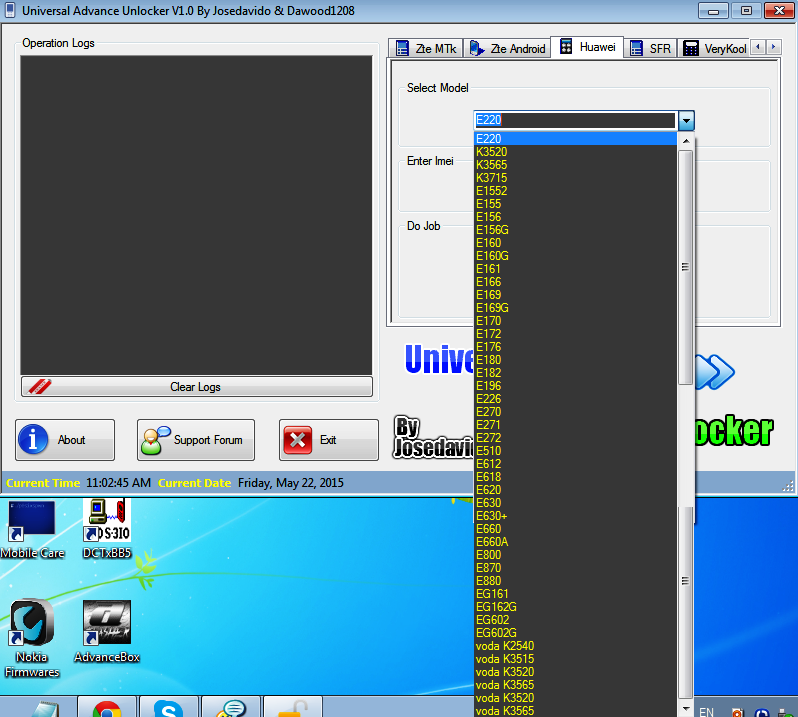Click the phone icon on SFR tab
Viewport: 798px width, 717px height.
tap(636, 48)
